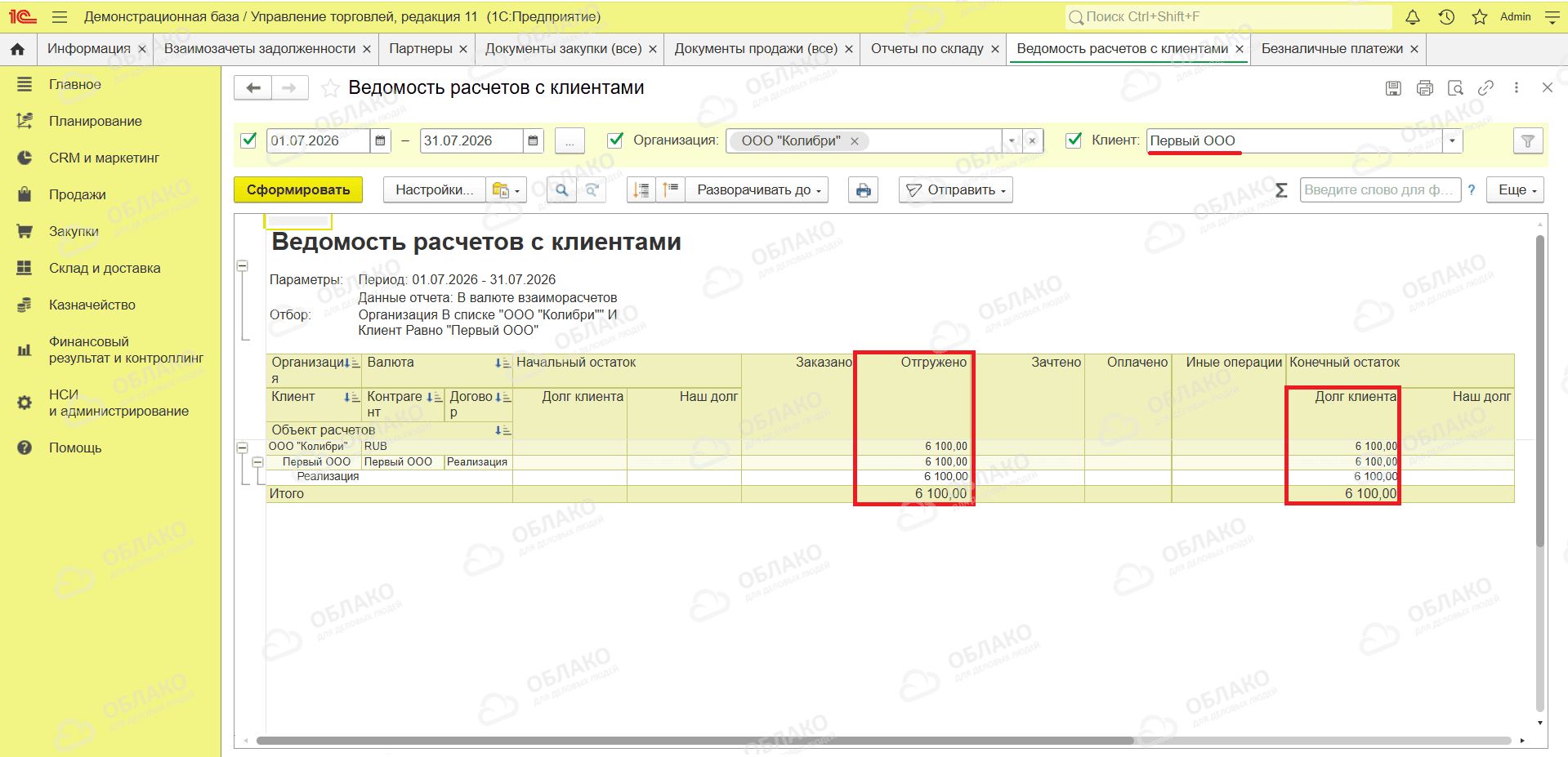Screen dimensions: 1568x757
Task: Click the period selection ellipsis button
Action: pos(570,141)
